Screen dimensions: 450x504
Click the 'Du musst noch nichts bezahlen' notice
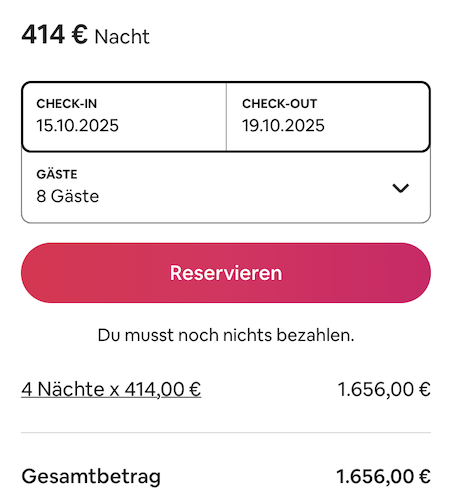coord(226,335)
